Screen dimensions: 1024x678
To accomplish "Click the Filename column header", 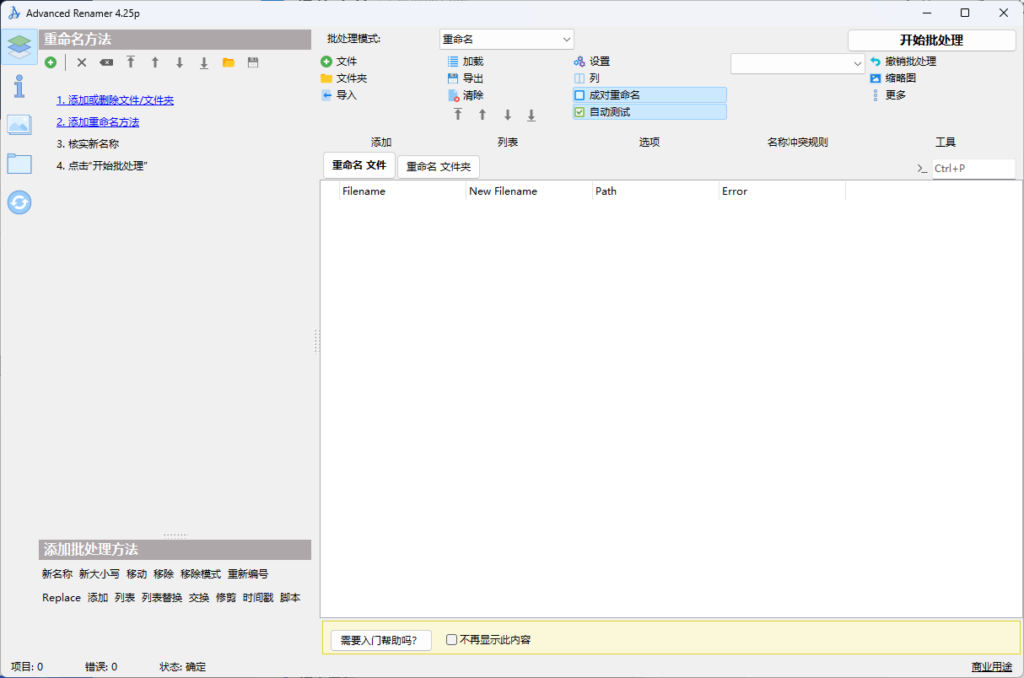I will pos(402,191).
